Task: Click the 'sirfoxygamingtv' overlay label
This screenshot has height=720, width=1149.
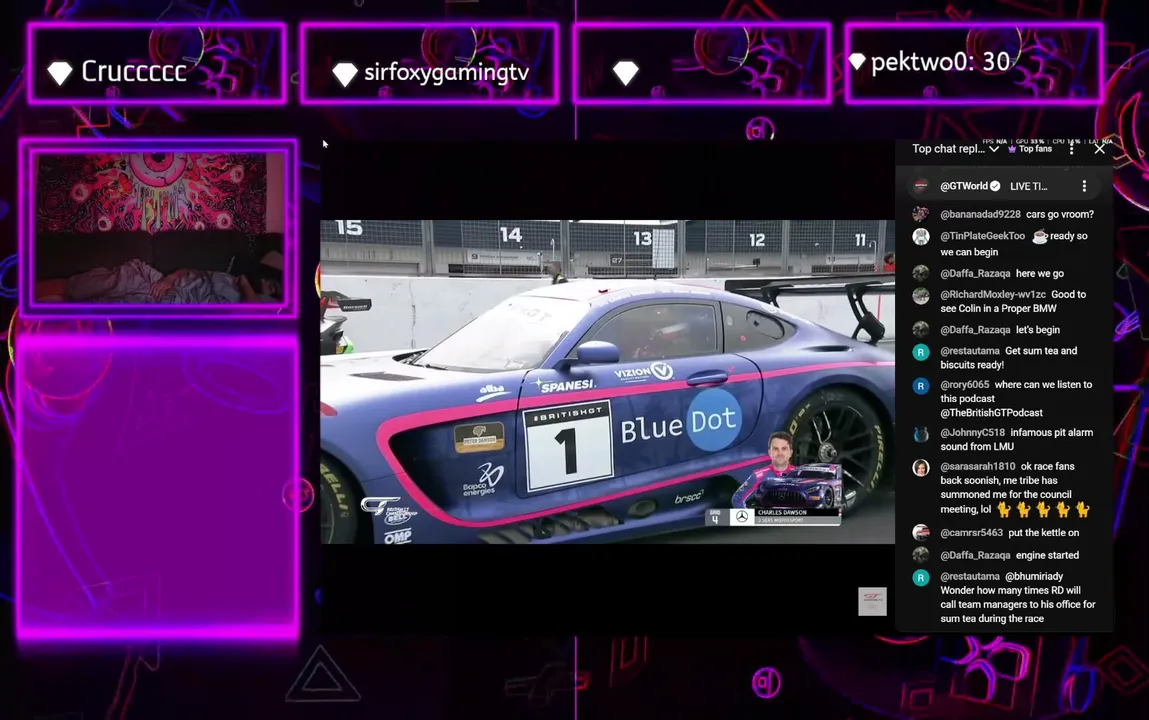Action: (446, 72)
